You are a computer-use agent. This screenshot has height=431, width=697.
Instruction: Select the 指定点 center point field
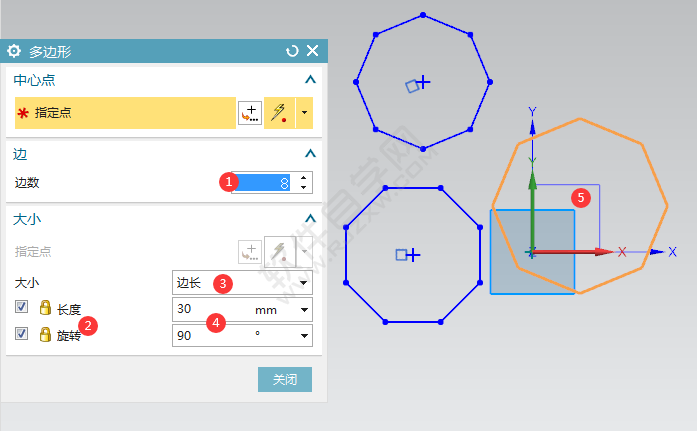125,113
